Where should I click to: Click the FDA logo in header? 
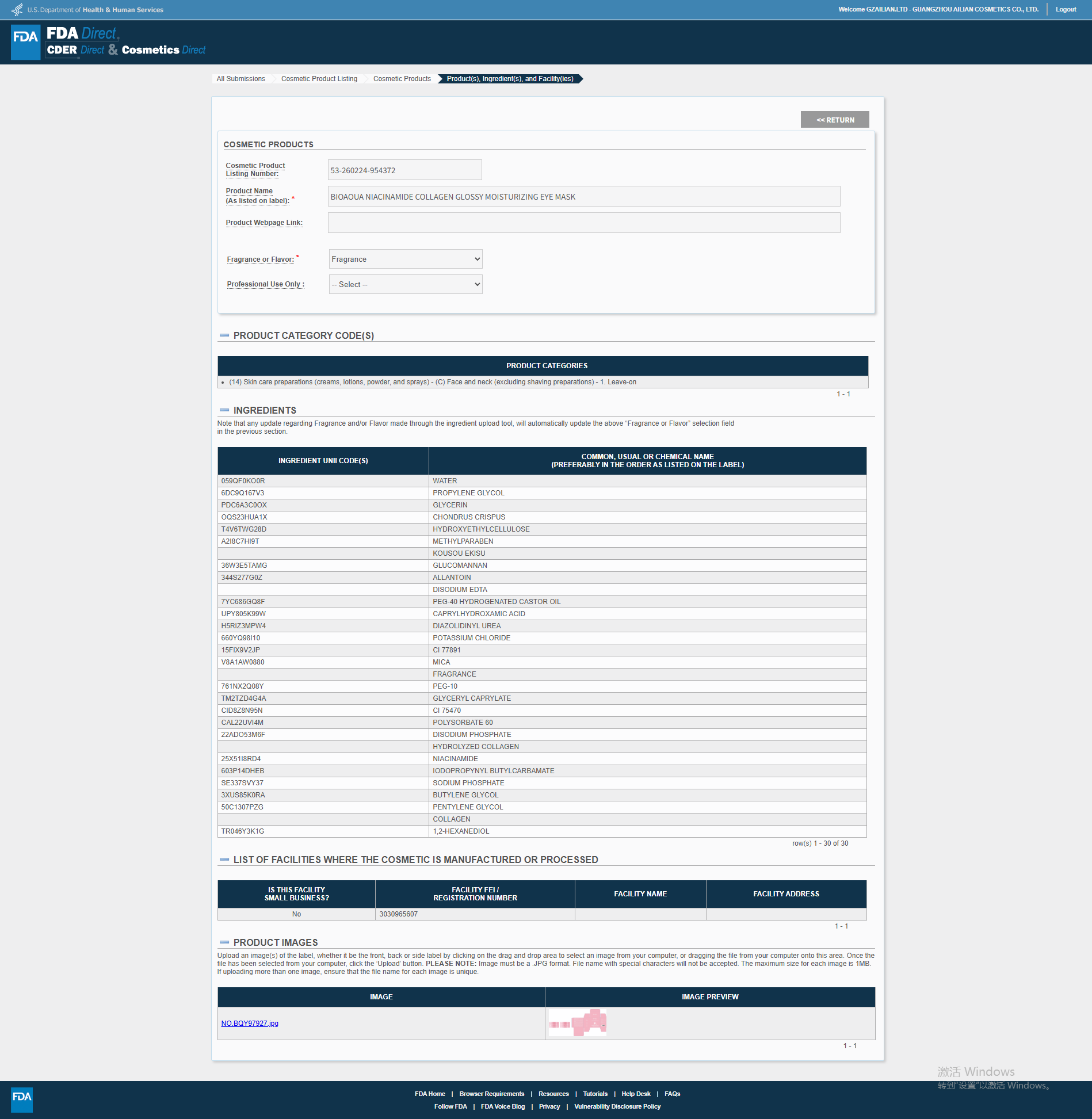(x=26, y=42)
